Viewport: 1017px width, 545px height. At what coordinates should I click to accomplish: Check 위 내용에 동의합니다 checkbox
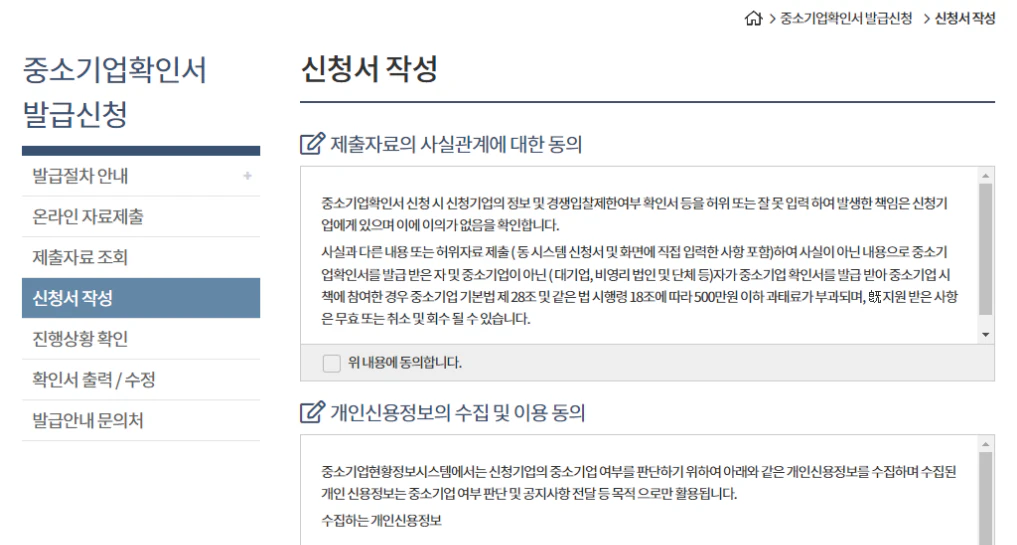(331, 363)
